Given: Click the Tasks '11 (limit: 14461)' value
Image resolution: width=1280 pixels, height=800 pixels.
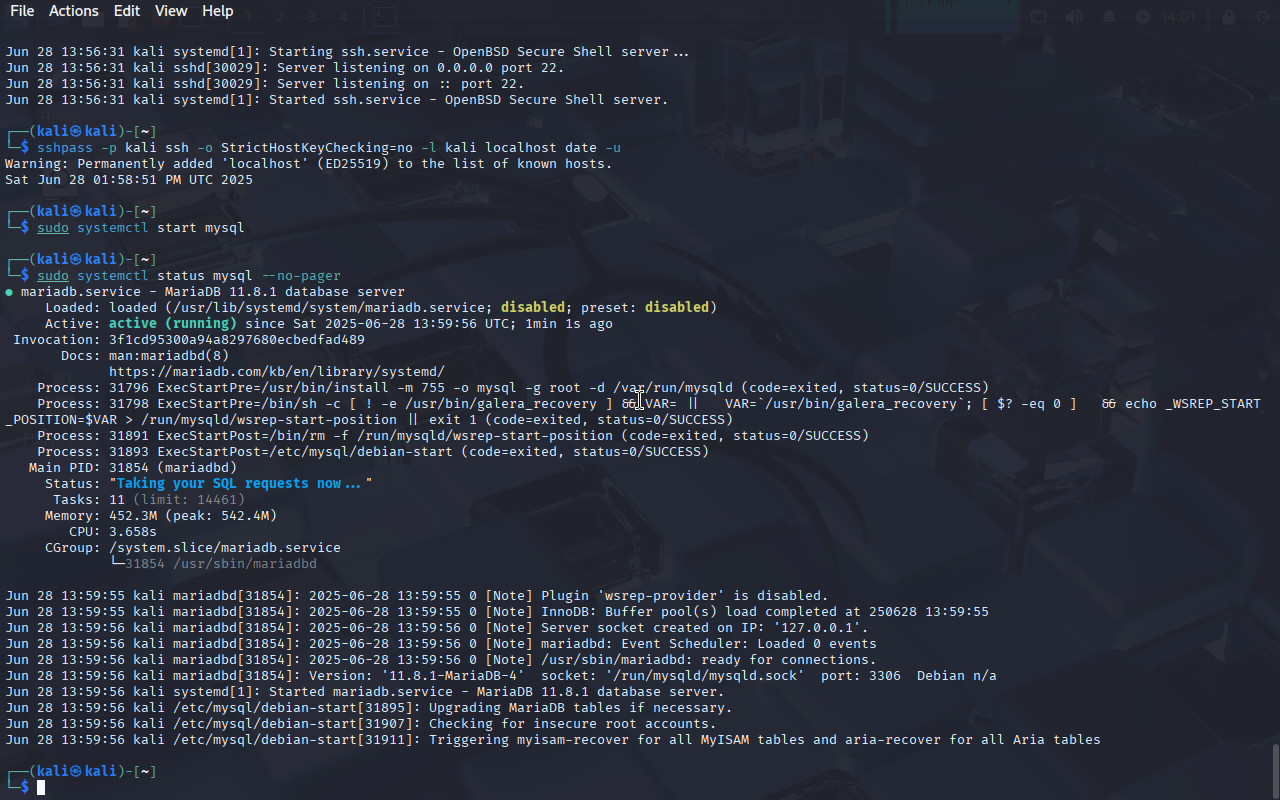Looking at the screenshot, I should 177,499.
